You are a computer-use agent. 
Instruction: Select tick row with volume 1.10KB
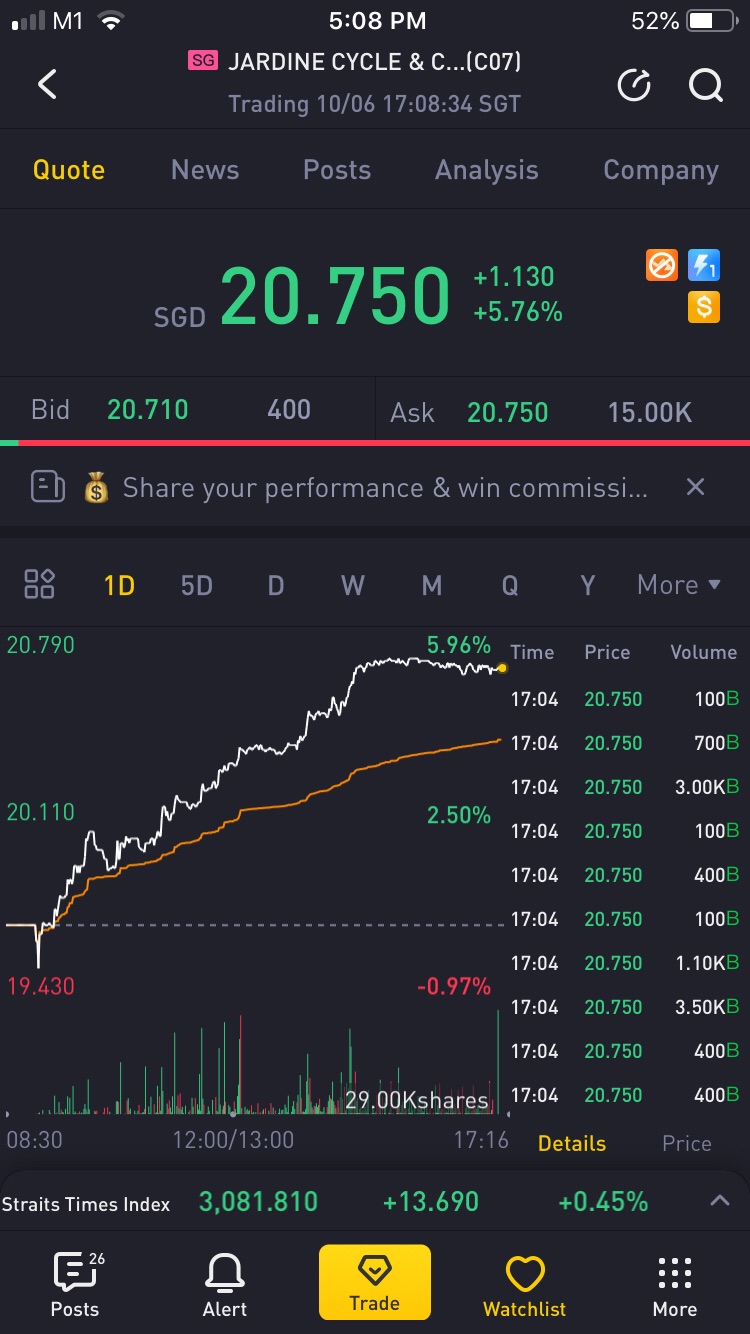pyautogui.click(x=625, y=963)
